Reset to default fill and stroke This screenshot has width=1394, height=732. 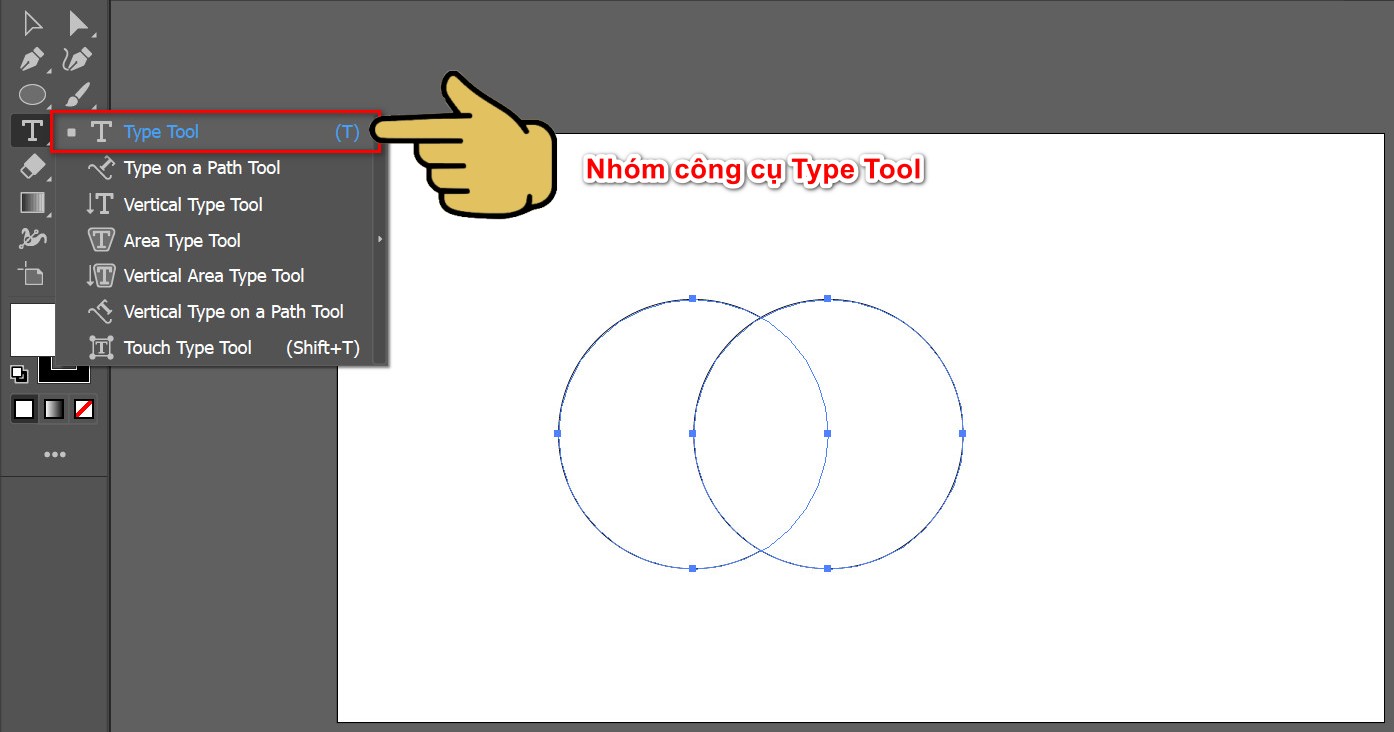17,373
